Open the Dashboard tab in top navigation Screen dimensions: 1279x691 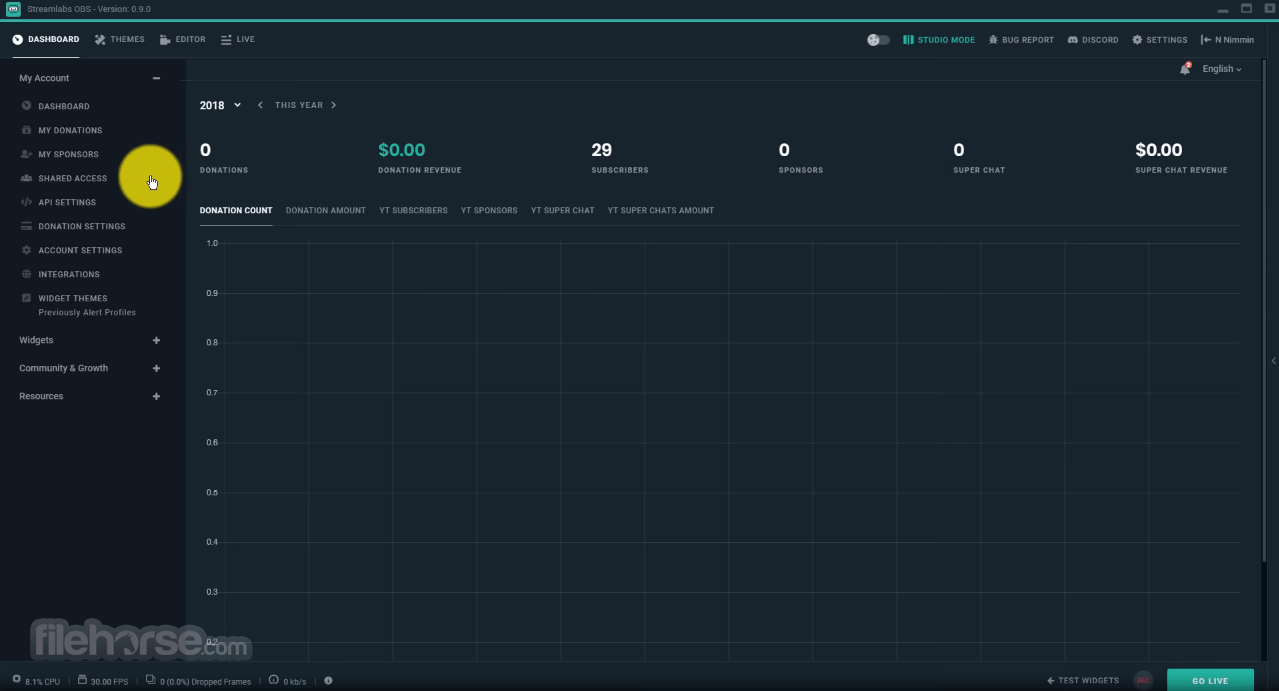(x=46, y=40)
